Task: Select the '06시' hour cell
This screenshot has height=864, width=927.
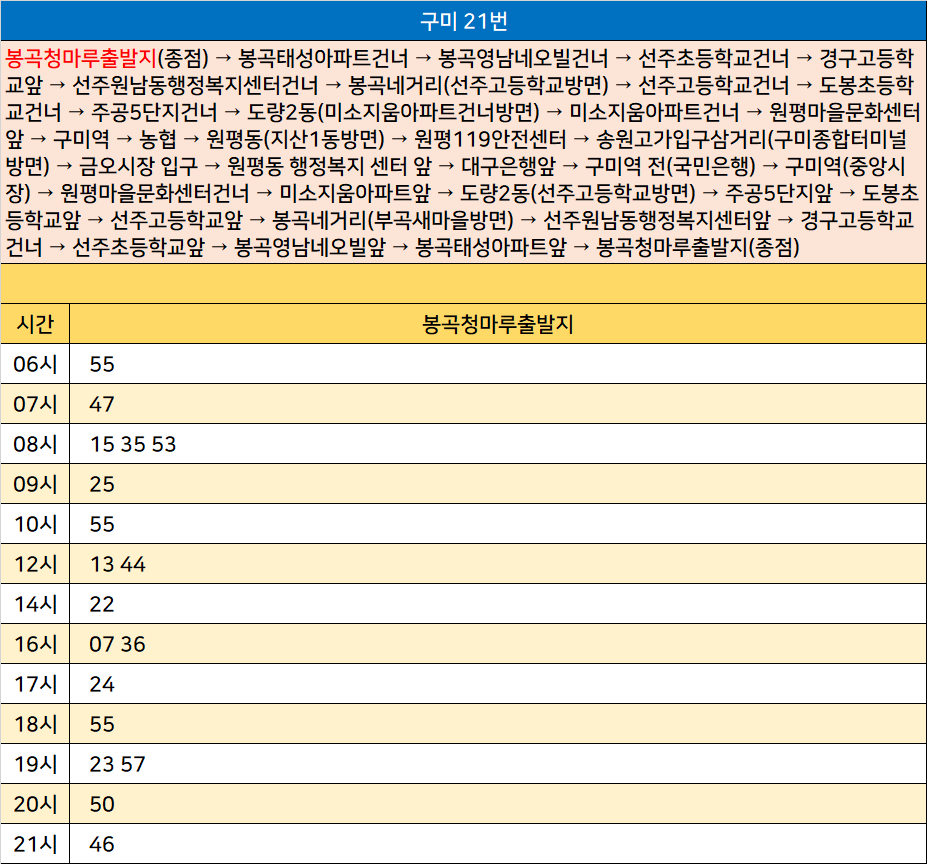Action: [x=35, y=364]
